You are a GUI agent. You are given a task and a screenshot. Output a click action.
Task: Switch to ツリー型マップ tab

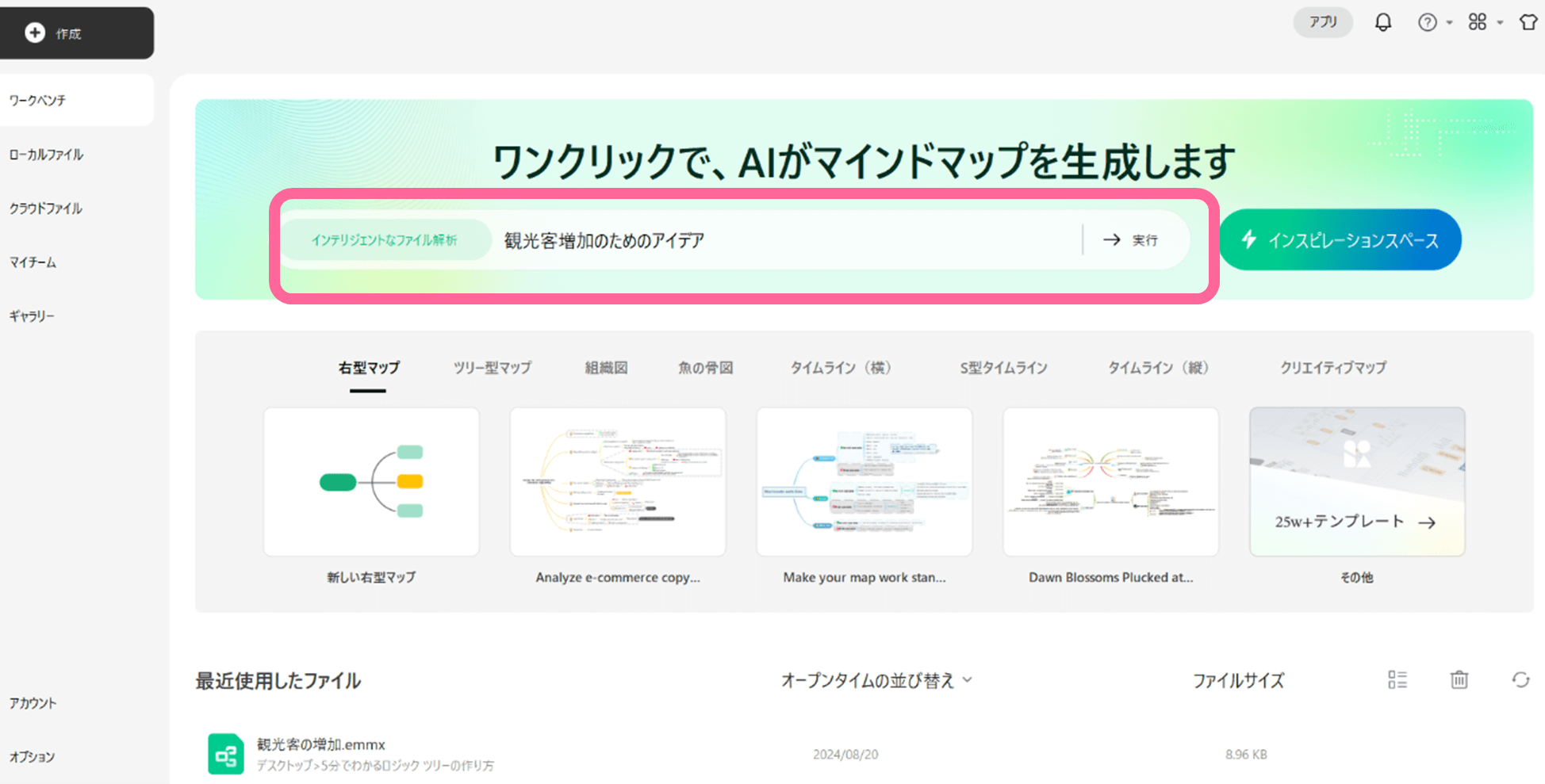click(492, 368)
